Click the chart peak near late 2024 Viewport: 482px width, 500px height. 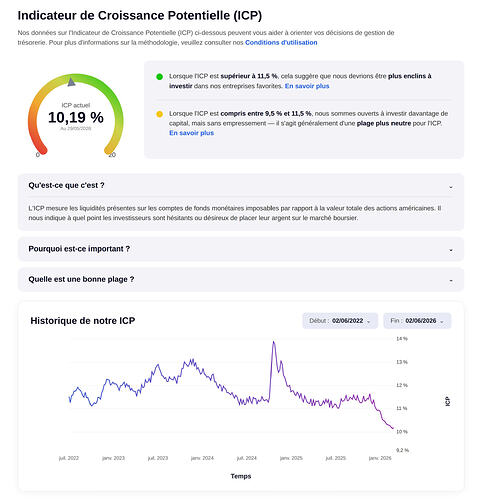pyautogui.click(x=274, y=342)
